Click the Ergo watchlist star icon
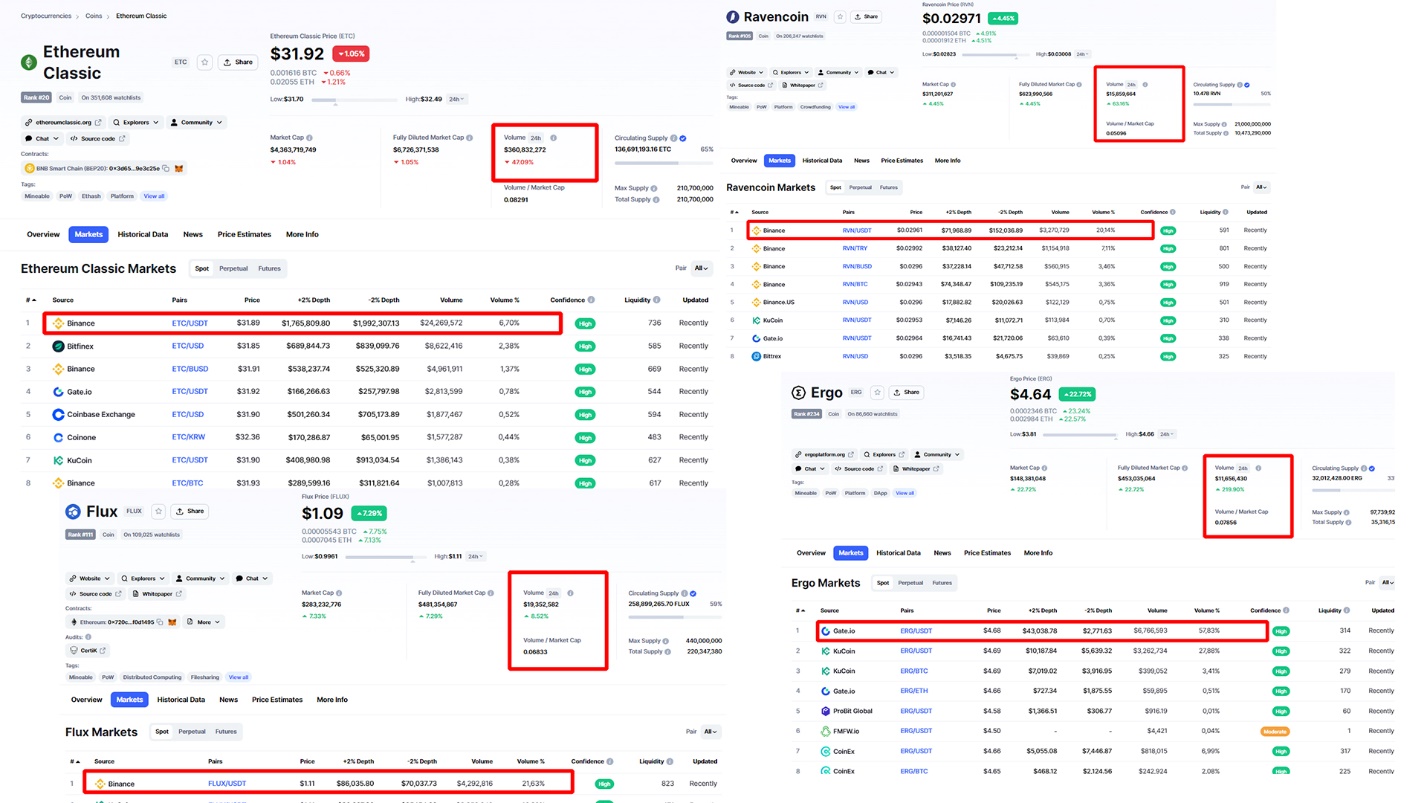Image resolution: width=1427 pixels, height=803 pixels. (x=877, y=392)
